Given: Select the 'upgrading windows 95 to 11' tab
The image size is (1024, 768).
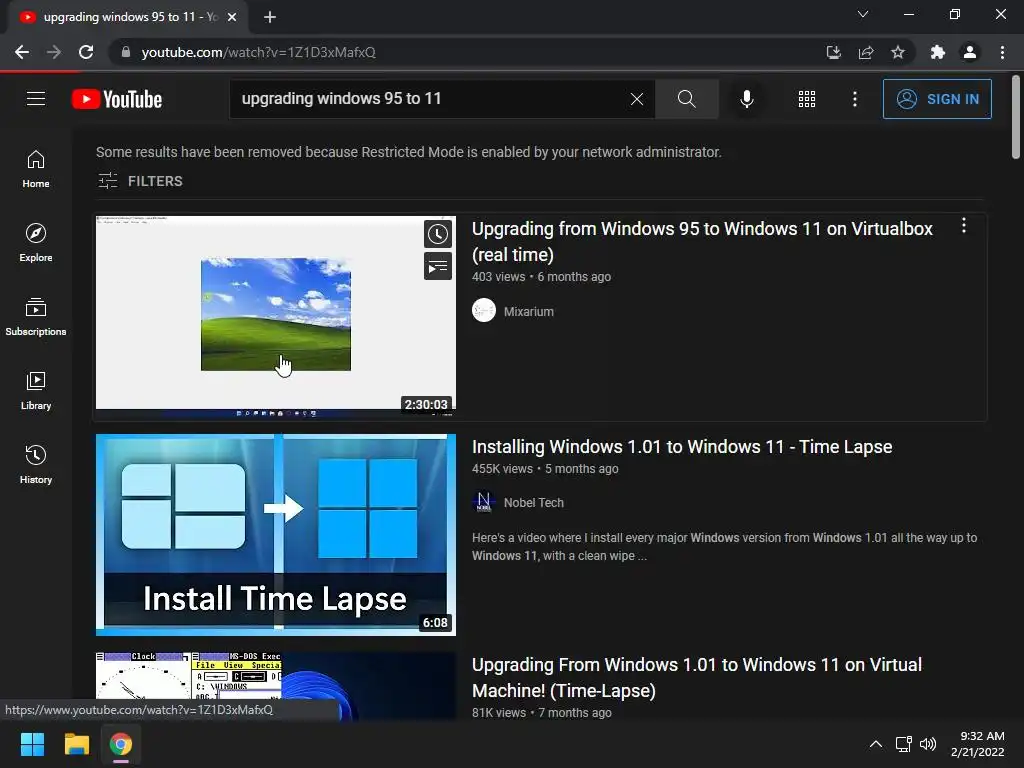Looking at the screenshot, I should (127, 18).
